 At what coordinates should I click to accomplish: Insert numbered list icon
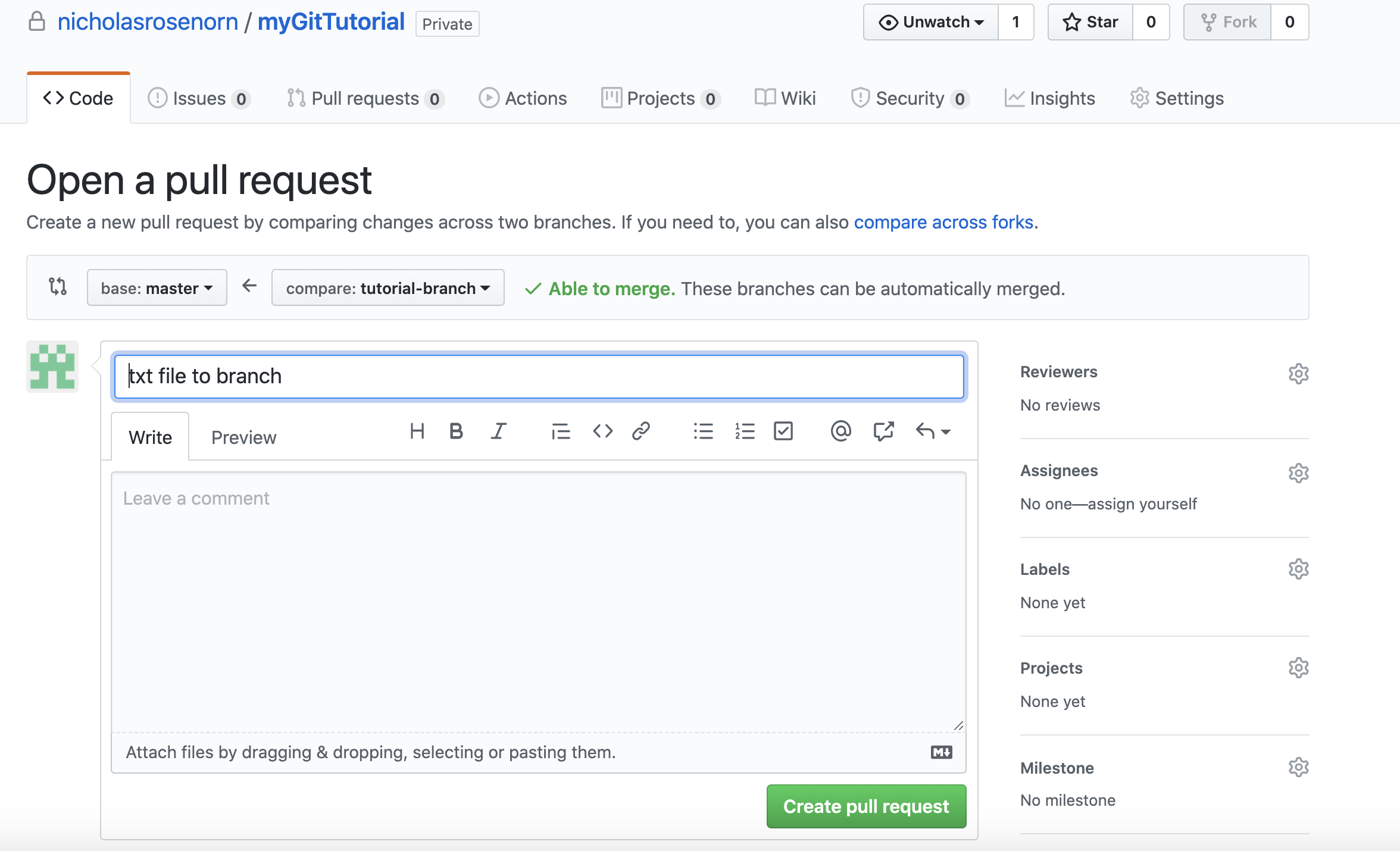pyautogui.click(x=744, y=431)
